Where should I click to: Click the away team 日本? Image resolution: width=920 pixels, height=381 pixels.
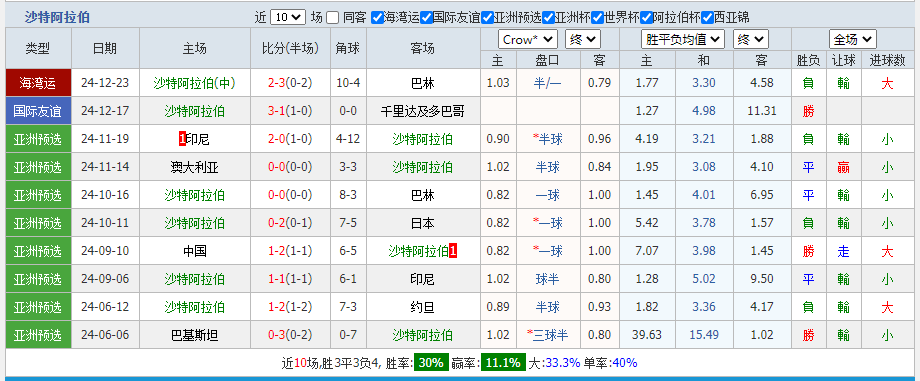point(422,223)
